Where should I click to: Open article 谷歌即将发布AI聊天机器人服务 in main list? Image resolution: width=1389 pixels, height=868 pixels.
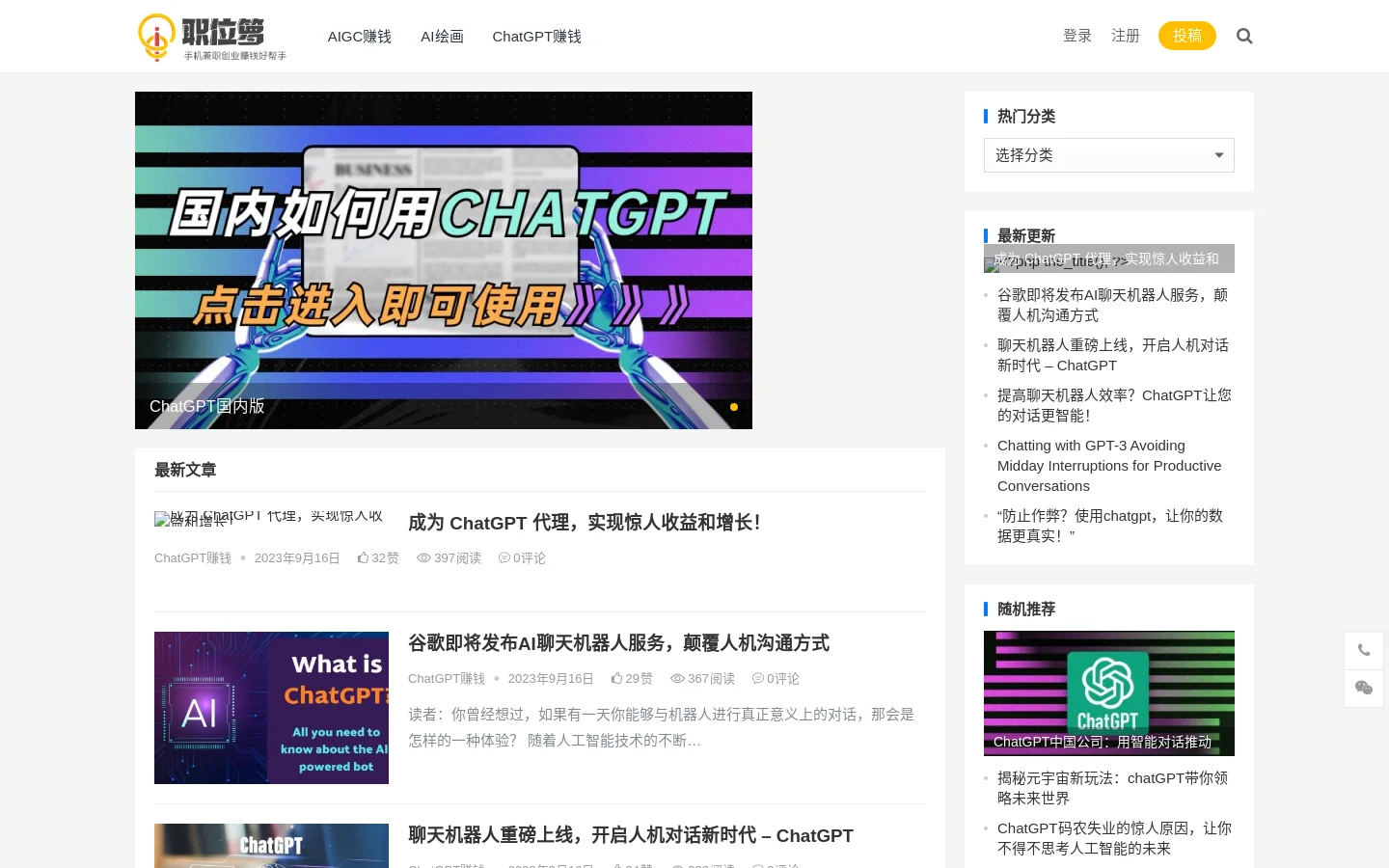tap(618, 643)
